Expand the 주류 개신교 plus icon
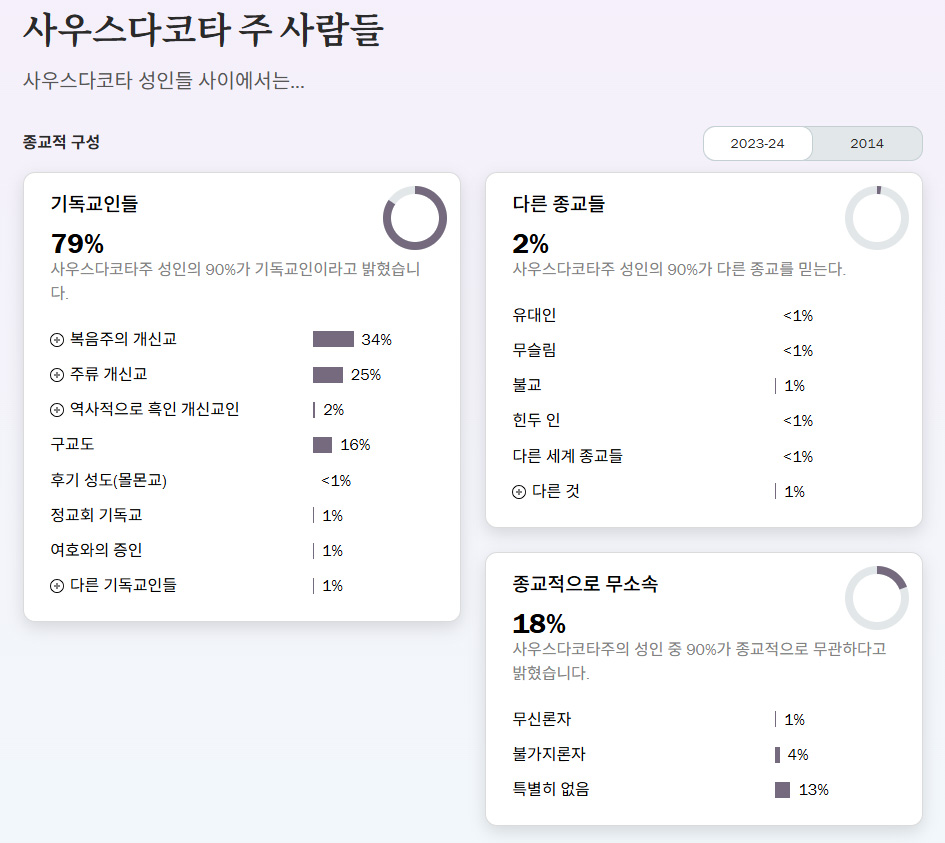The width and height of the screenshot is (945, 843). (57, 375)
